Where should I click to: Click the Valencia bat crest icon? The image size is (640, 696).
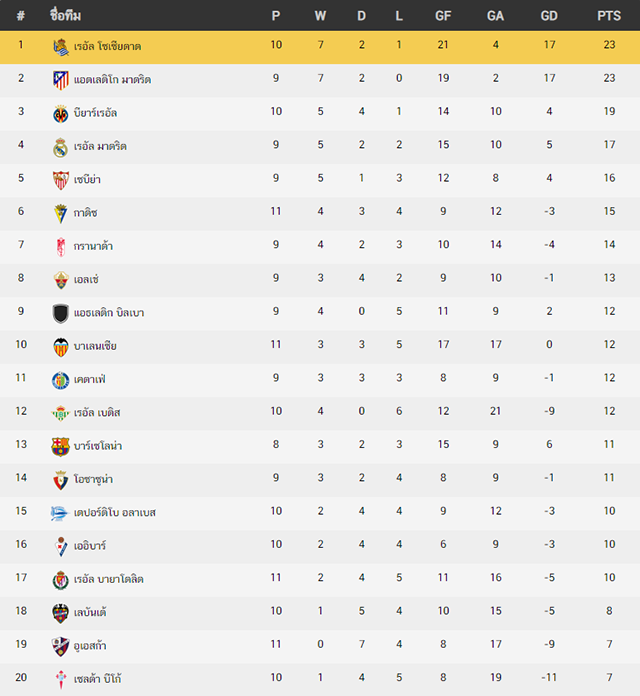pyautogui.click(x=61, y=347)
